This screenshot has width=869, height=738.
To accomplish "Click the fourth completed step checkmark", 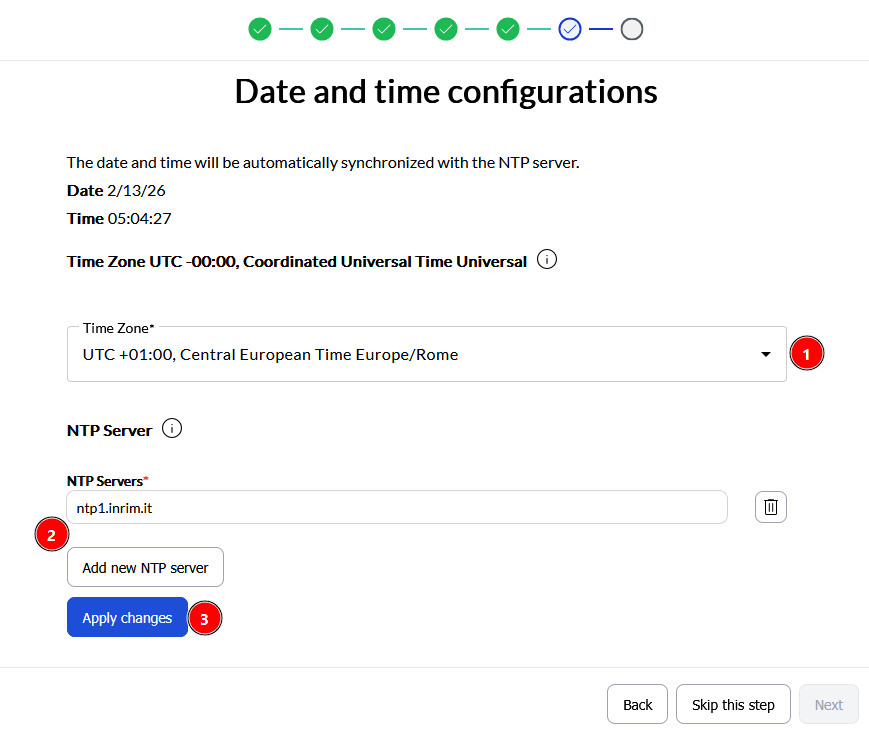I will pyautogui.click(x=446, y=29).
